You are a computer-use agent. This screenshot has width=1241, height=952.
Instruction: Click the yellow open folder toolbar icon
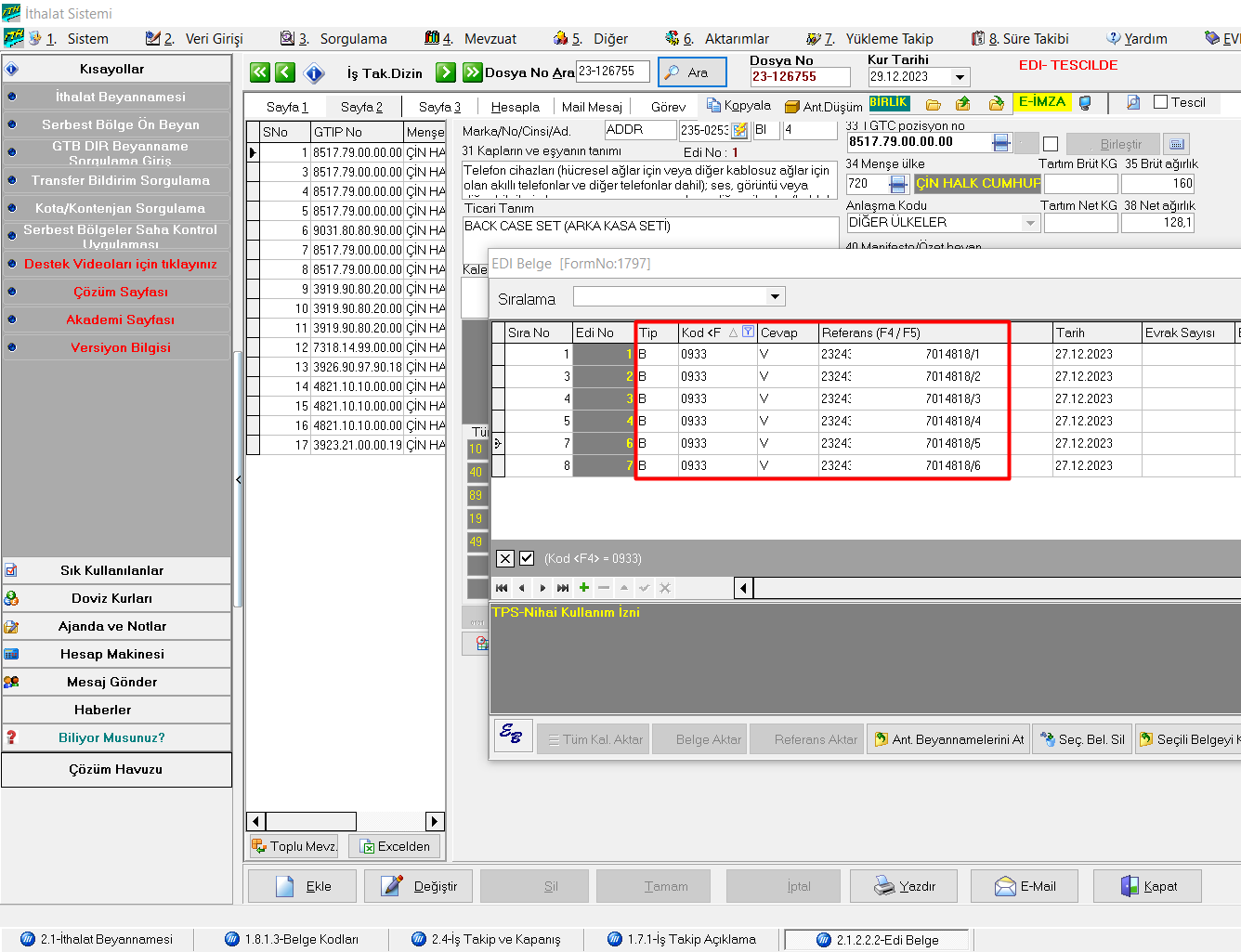934,103
